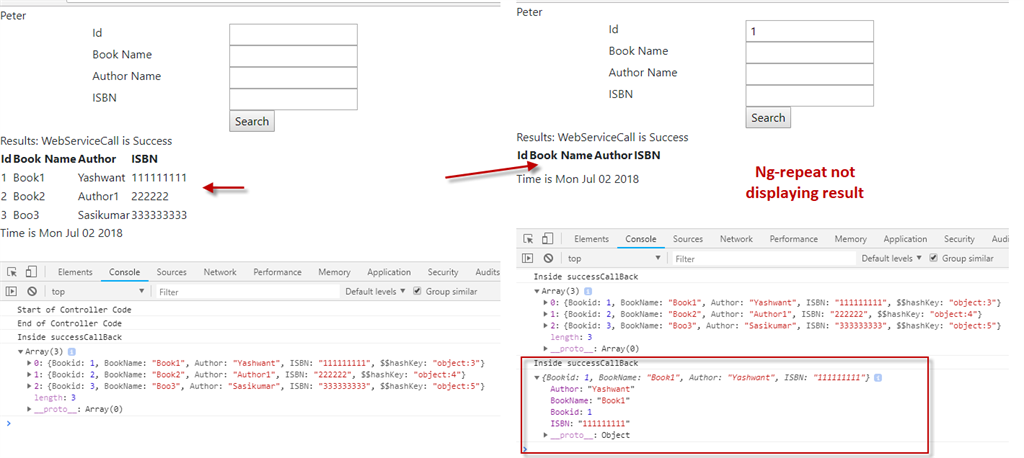Viewport: 1024px width, 458px height.
Task: Expand item 0 Book1 in left console
Action: 29,363
